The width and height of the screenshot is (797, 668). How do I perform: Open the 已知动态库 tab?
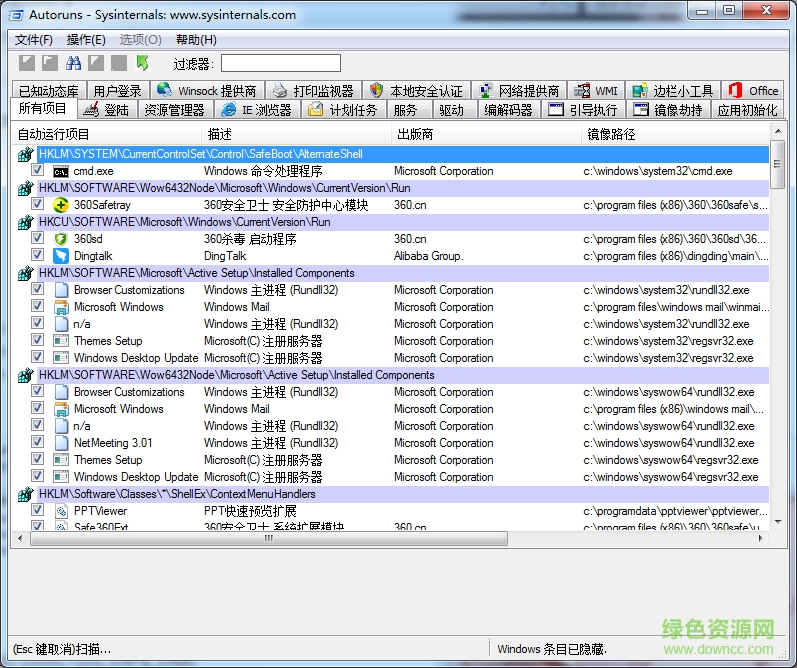click(x=49, y=90)
